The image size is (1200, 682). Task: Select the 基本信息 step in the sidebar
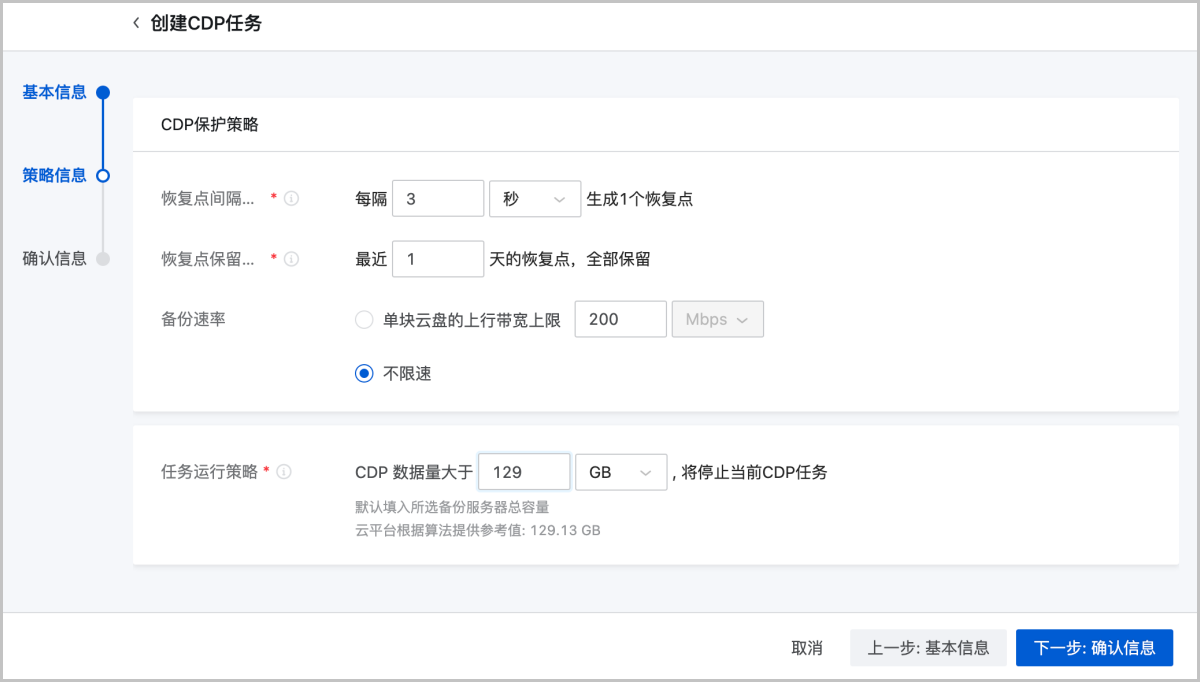(54, 91)
